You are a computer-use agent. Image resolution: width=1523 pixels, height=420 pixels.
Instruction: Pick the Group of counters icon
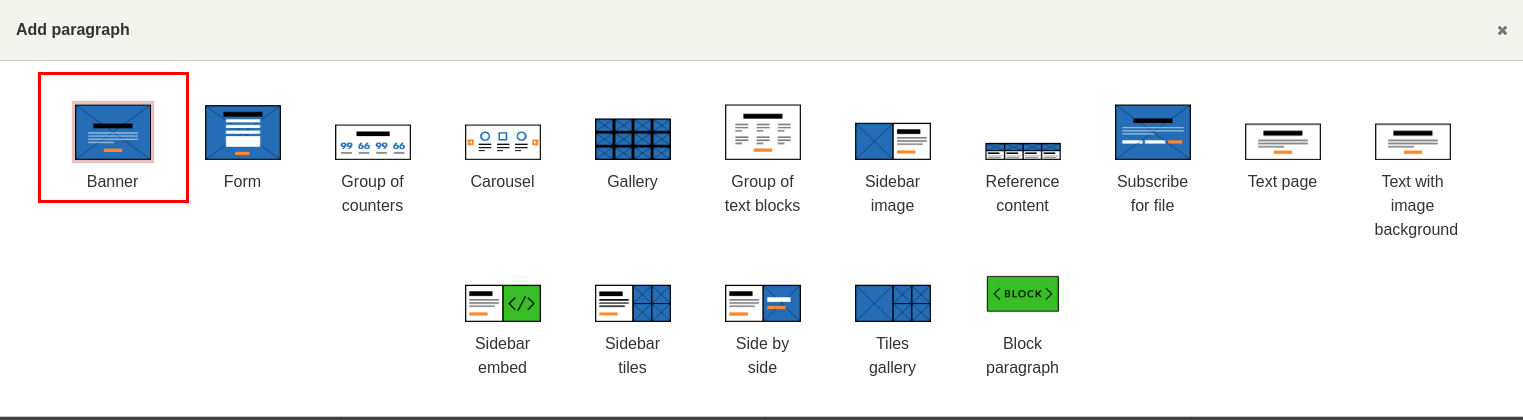[373, 142]
